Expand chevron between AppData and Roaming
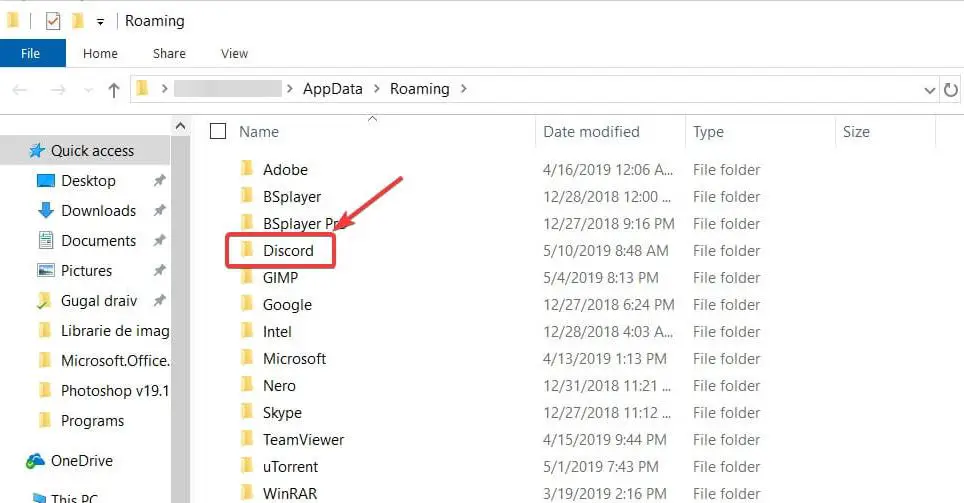Viewport: 964px width, 503px height. point(376,89)
